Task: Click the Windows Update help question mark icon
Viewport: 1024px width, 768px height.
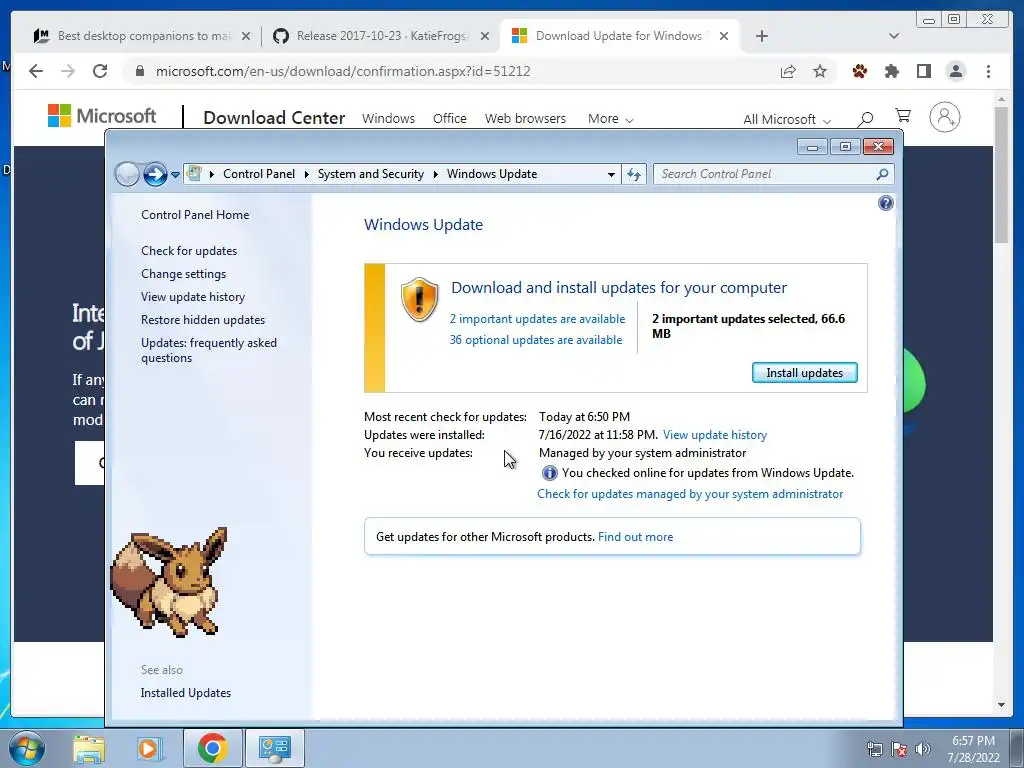Action: coord(886,203)
